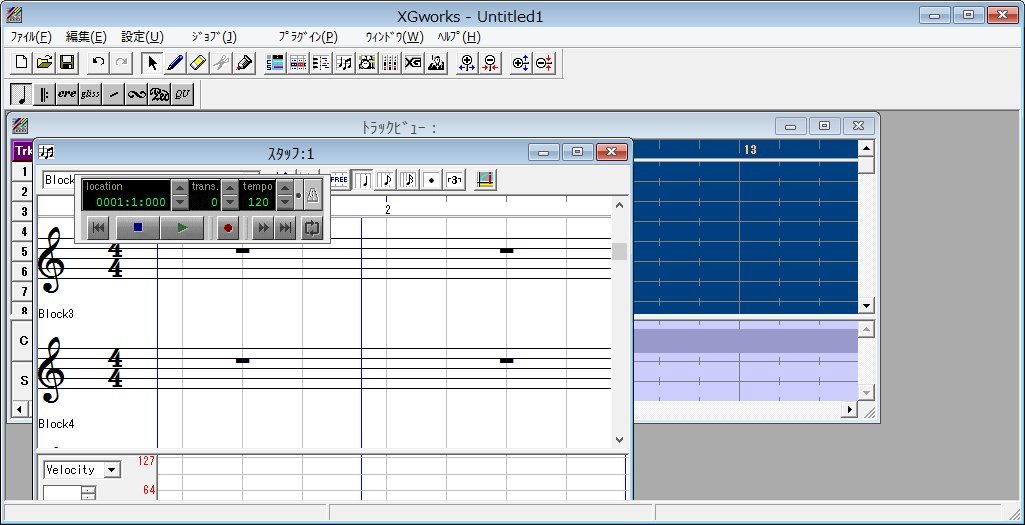This screenshot has width=1025, height=525.
Task: Open the 設定(U) menu
Action: pyautogui.click(x=143, y=37)
